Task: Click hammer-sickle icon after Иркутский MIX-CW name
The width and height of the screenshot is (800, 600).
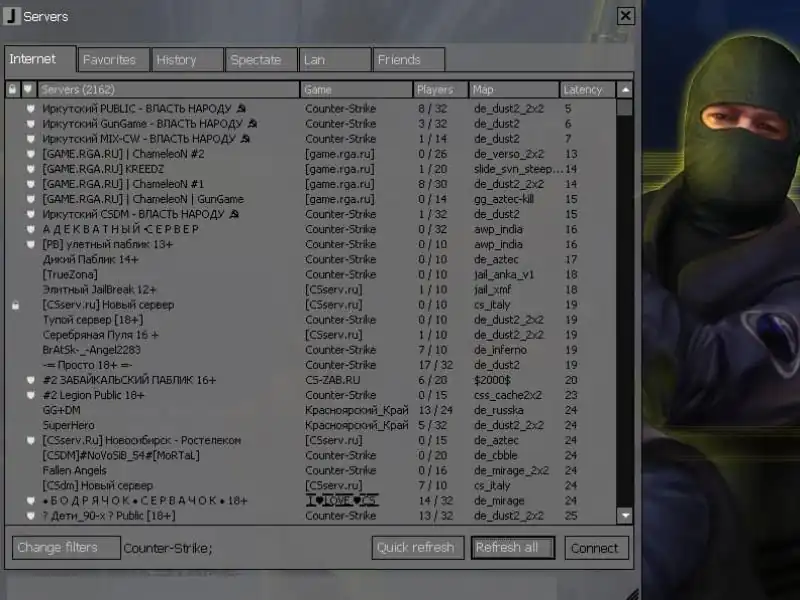Action: [245, 138]
